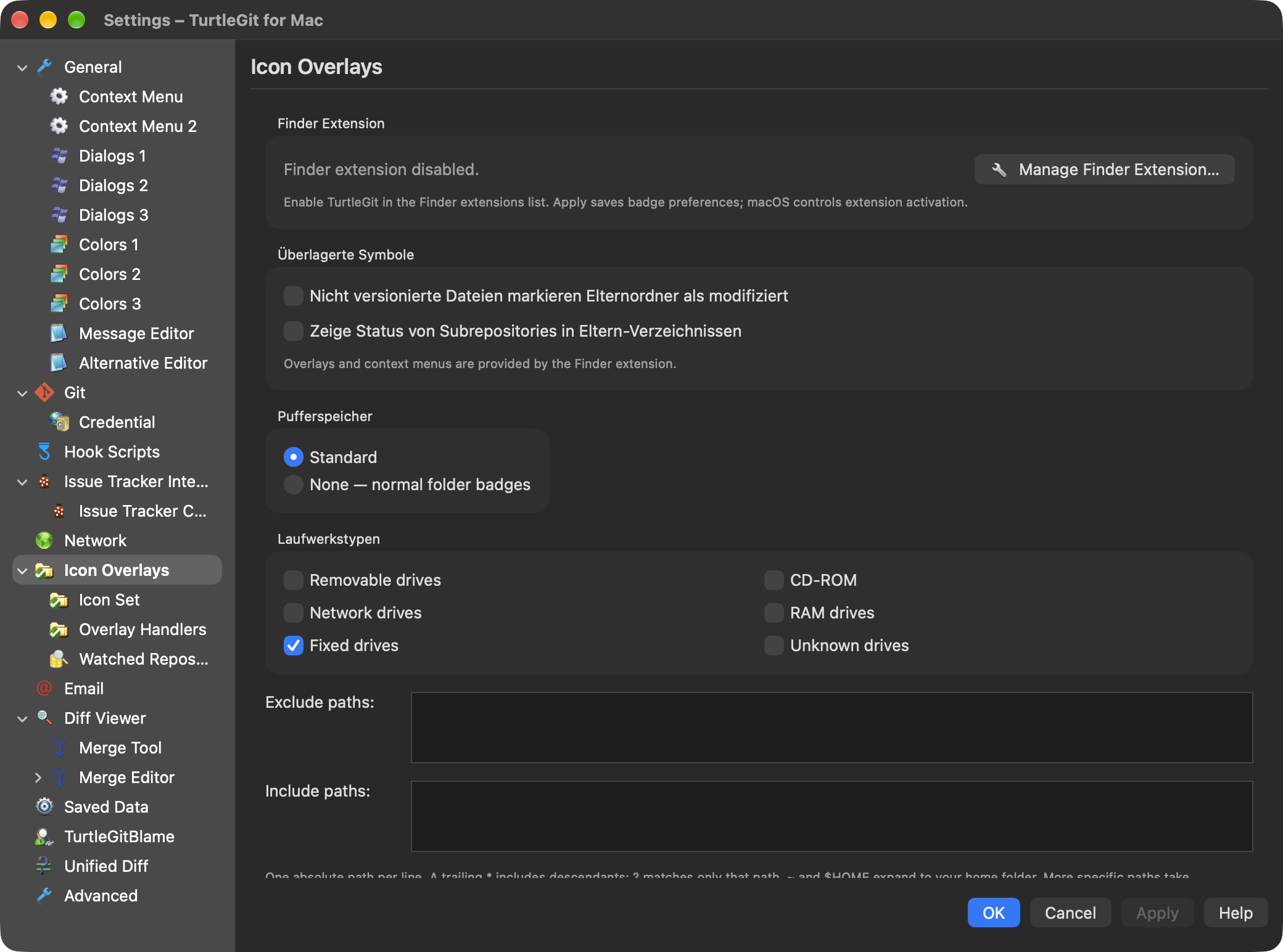Open the Unified Diff settings page

(106, 866)
